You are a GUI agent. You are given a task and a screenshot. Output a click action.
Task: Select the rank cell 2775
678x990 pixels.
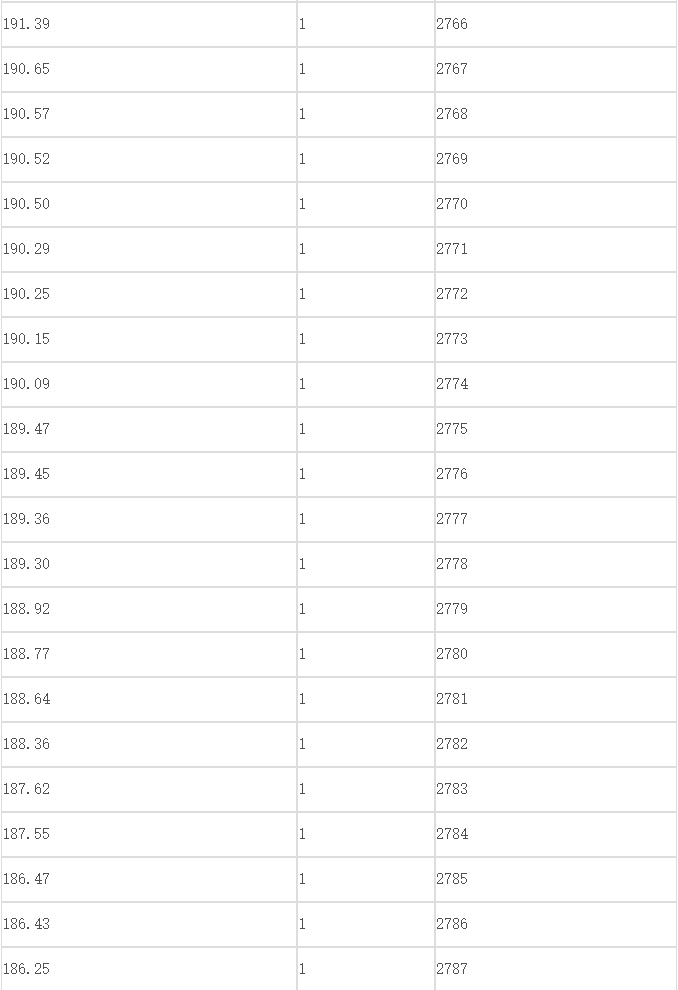pyautogui.click(x=556, y=429)
